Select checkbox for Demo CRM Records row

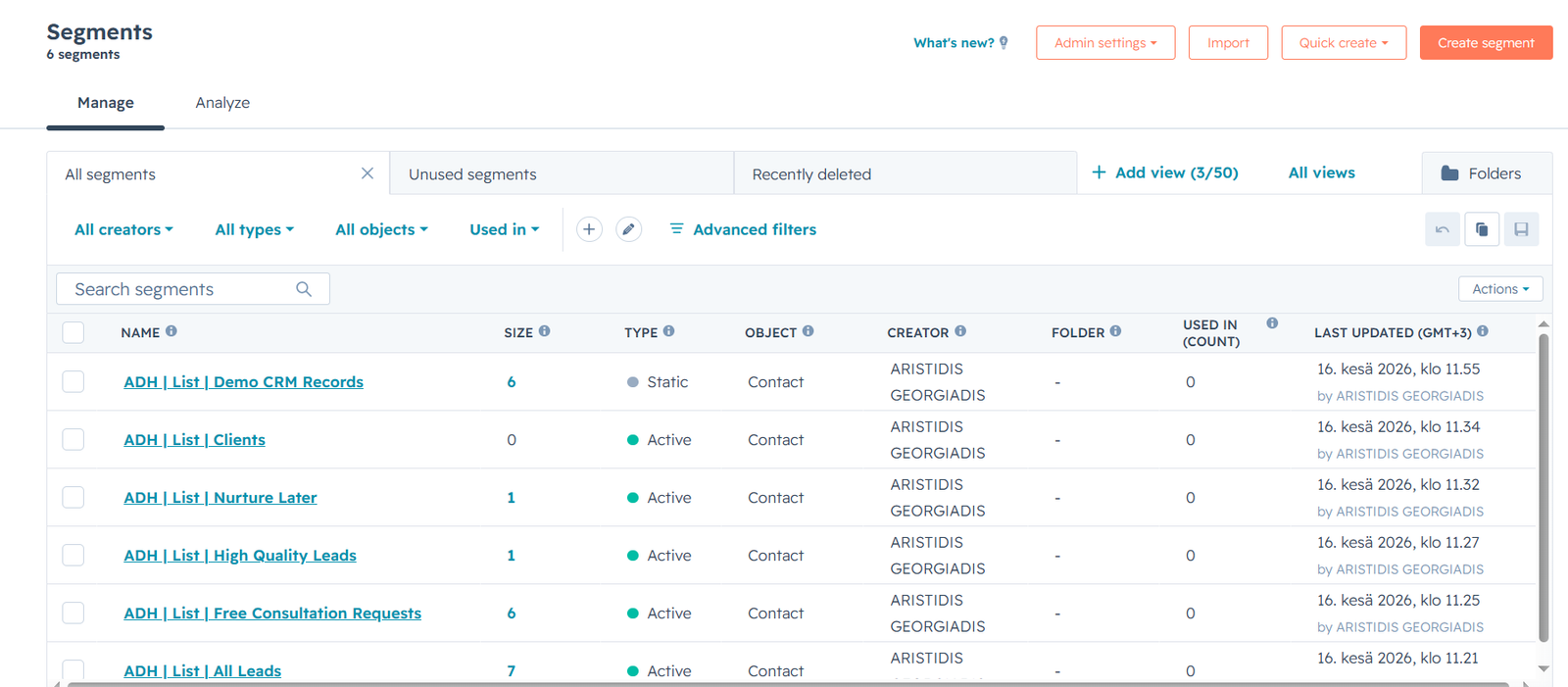tap(73, 381)
